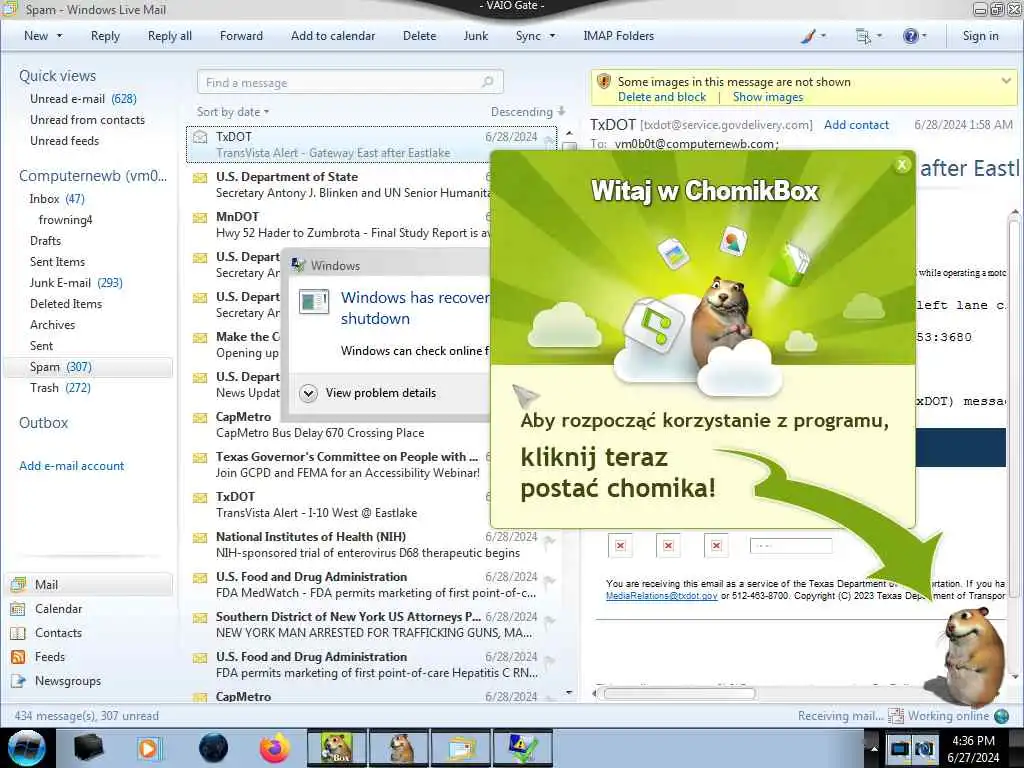This screenshot has height=768, width=1024.
Task: Click Add contact link
Action: click(856, 124)
